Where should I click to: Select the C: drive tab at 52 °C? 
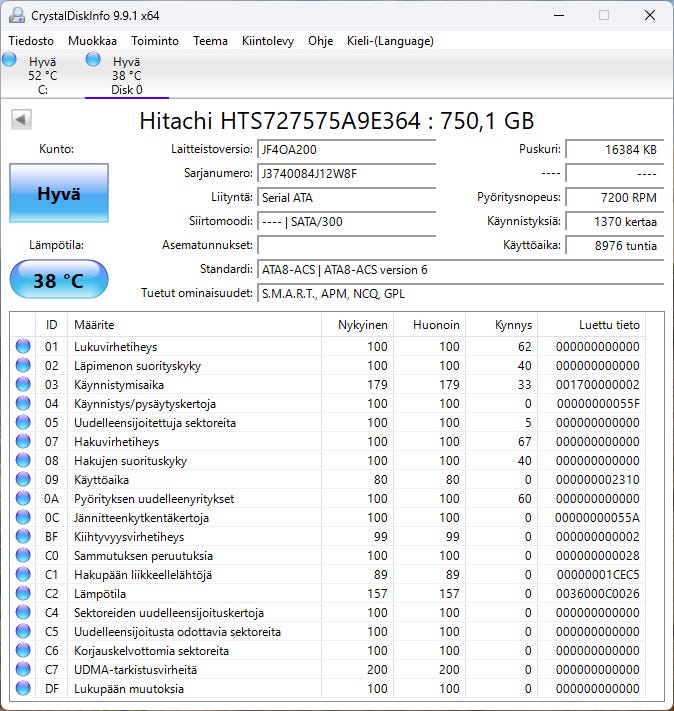coord(43,75)
